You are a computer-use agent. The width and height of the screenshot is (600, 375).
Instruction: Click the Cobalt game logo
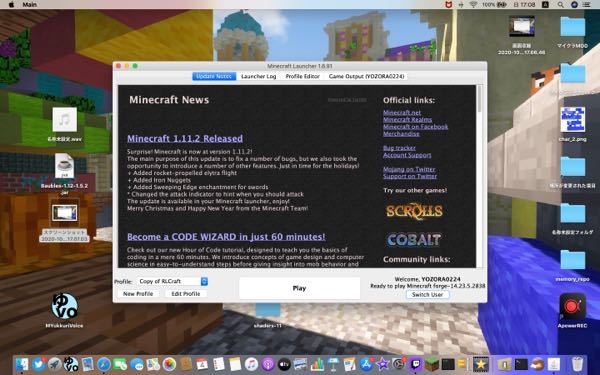pyautogui.click(x=414, y=240)
